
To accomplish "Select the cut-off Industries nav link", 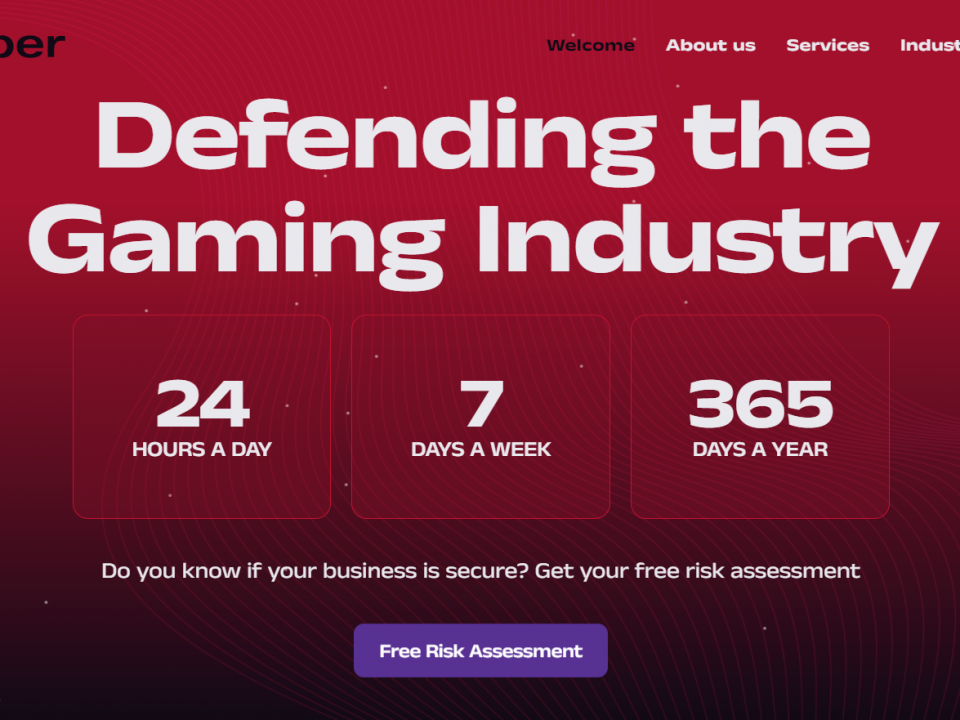I will click(x=929, y=45).
